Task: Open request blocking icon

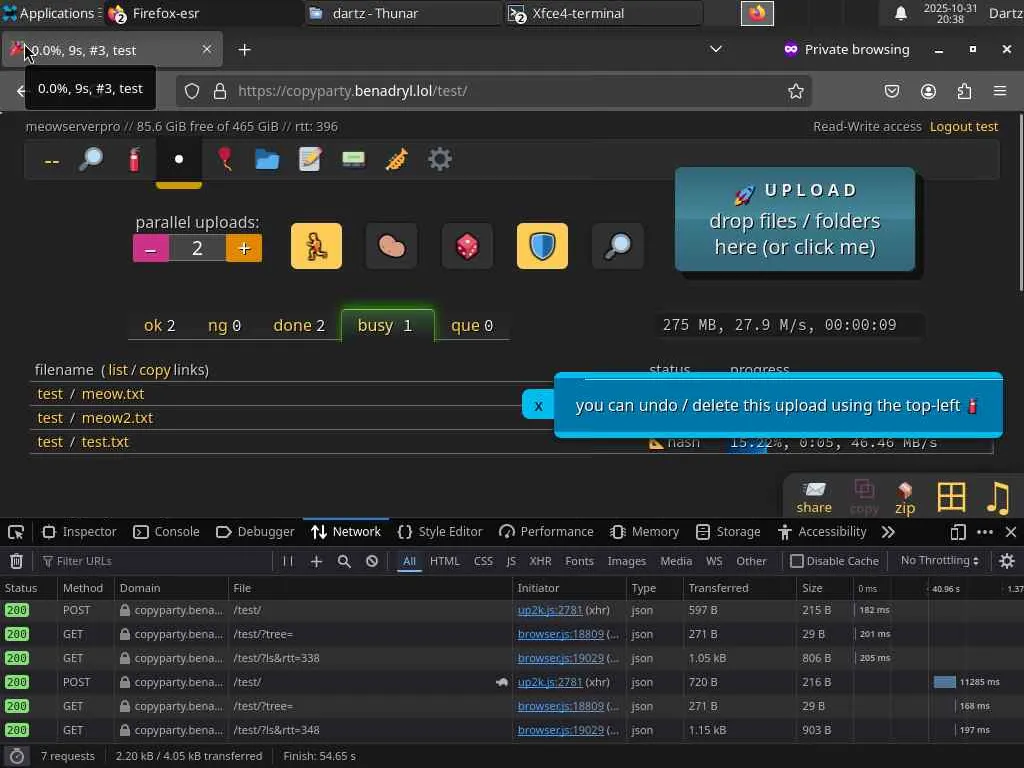Action: click(x=372, y=561)
